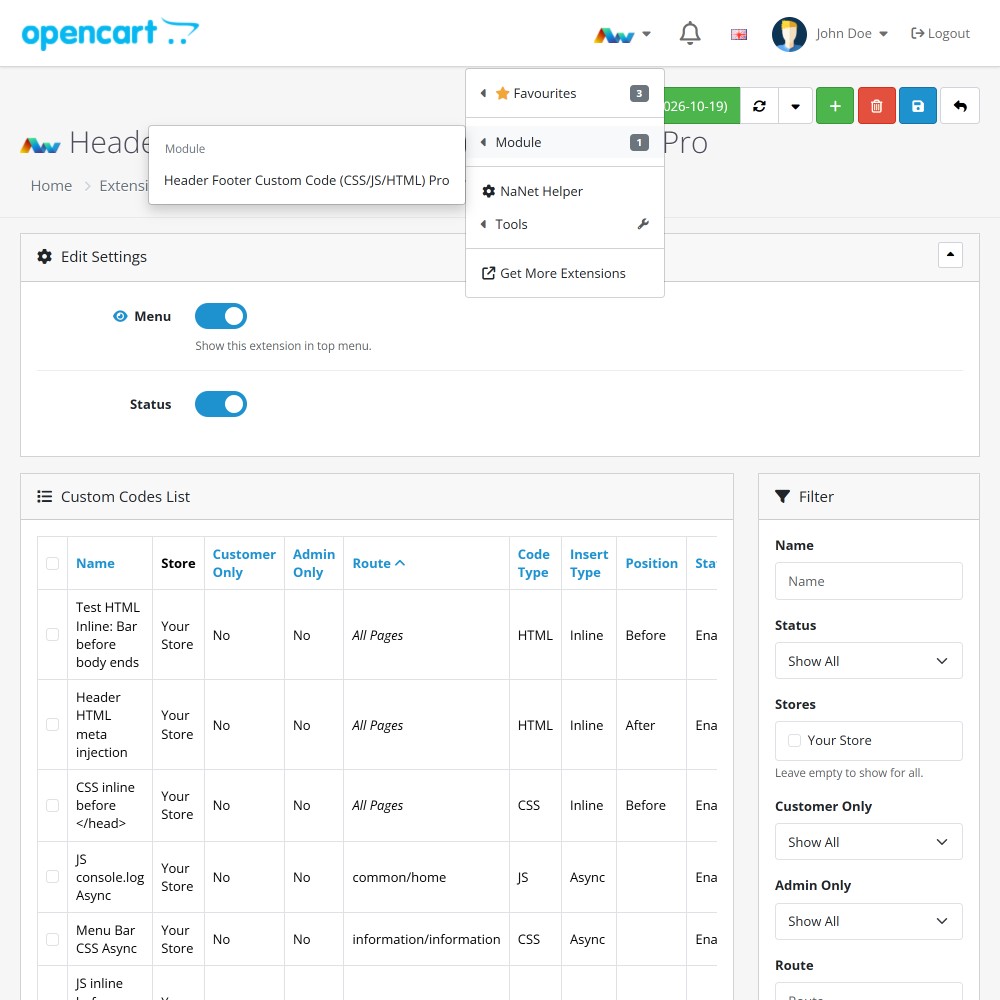Click the NaNet logo beside page heading
Screen dimensions: 1000x1000
(40, 145)
